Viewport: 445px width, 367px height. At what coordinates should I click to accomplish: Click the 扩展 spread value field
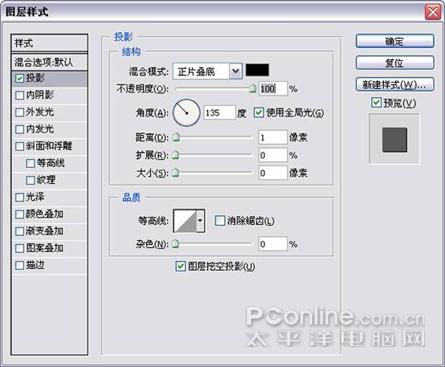coord(273,155)
